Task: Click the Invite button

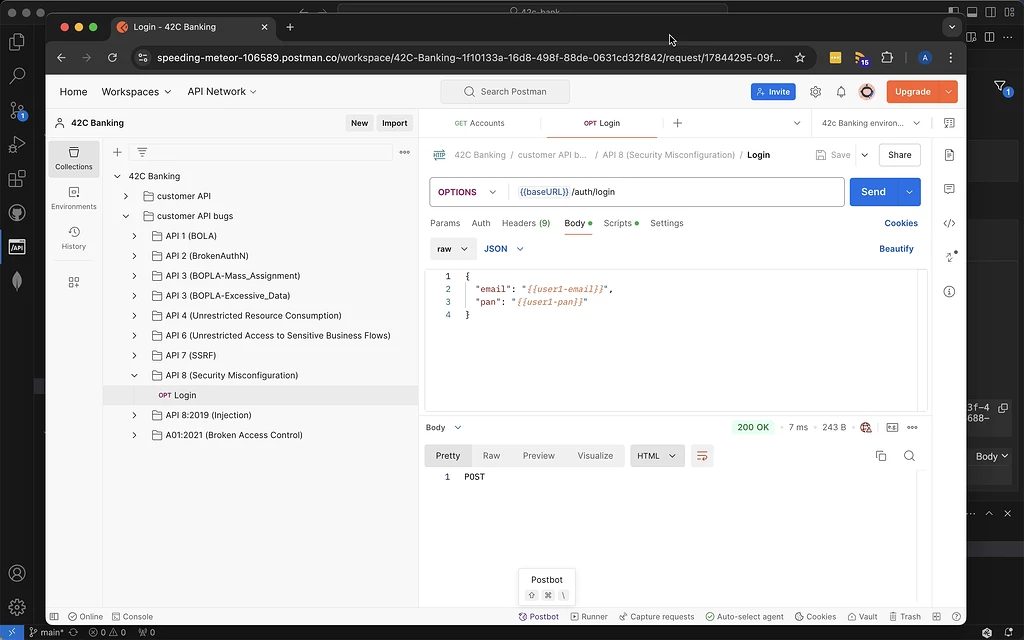Action: point(773,92)
